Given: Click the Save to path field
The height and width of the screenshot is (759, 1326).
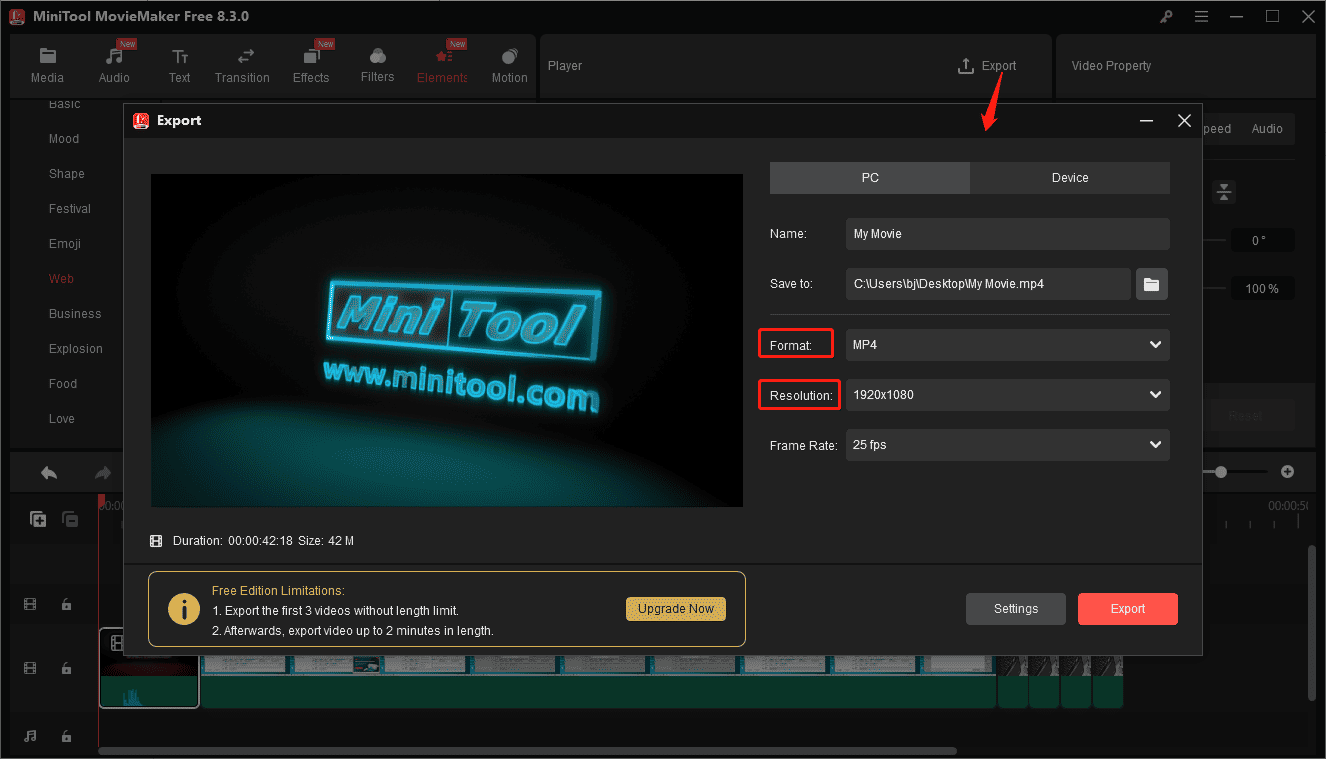Looking at the screenshot, I should click(x=988, y=284).
